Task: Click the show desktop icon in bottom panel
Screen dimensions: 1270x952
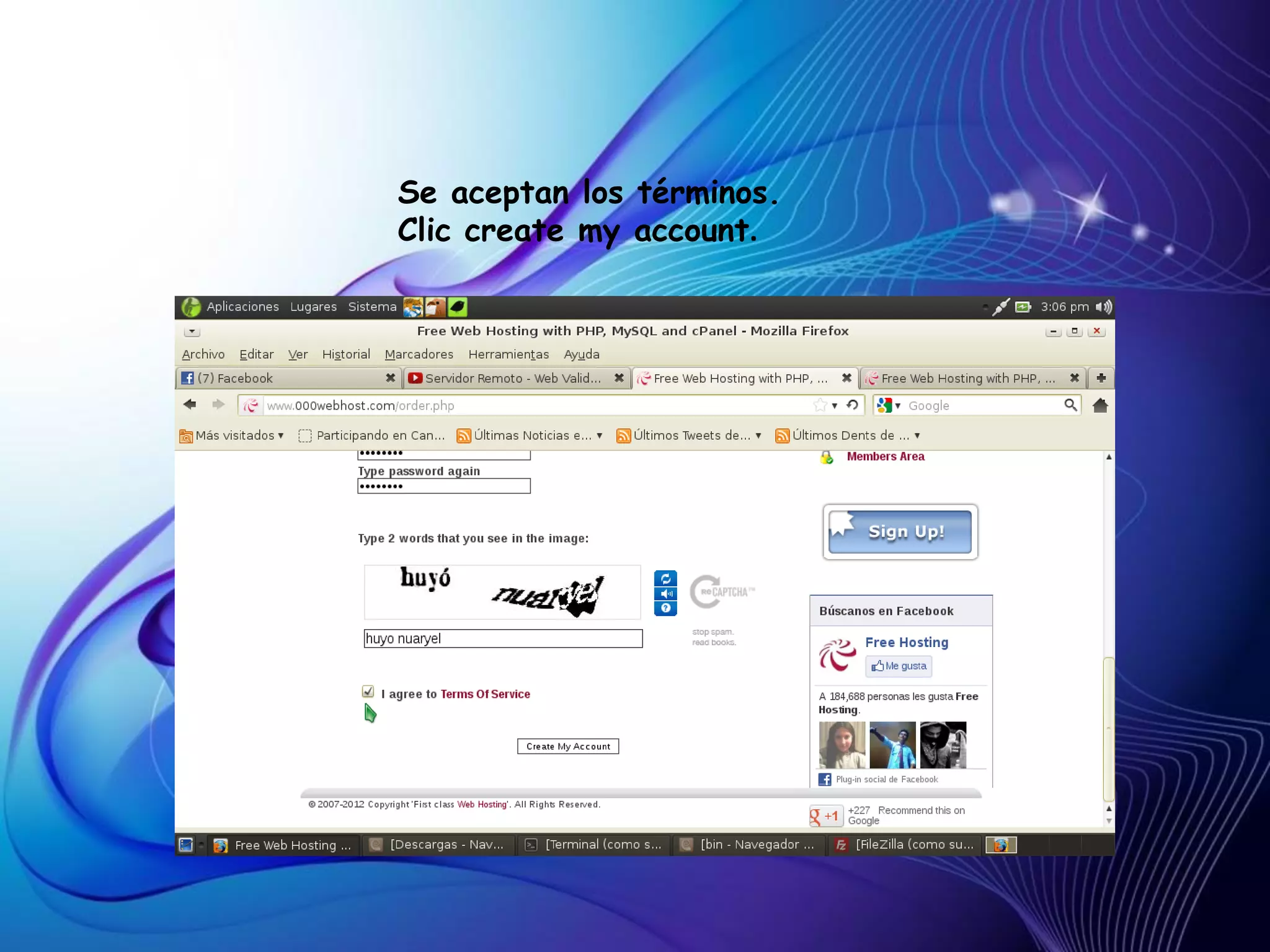Action: tap(186, 845)
